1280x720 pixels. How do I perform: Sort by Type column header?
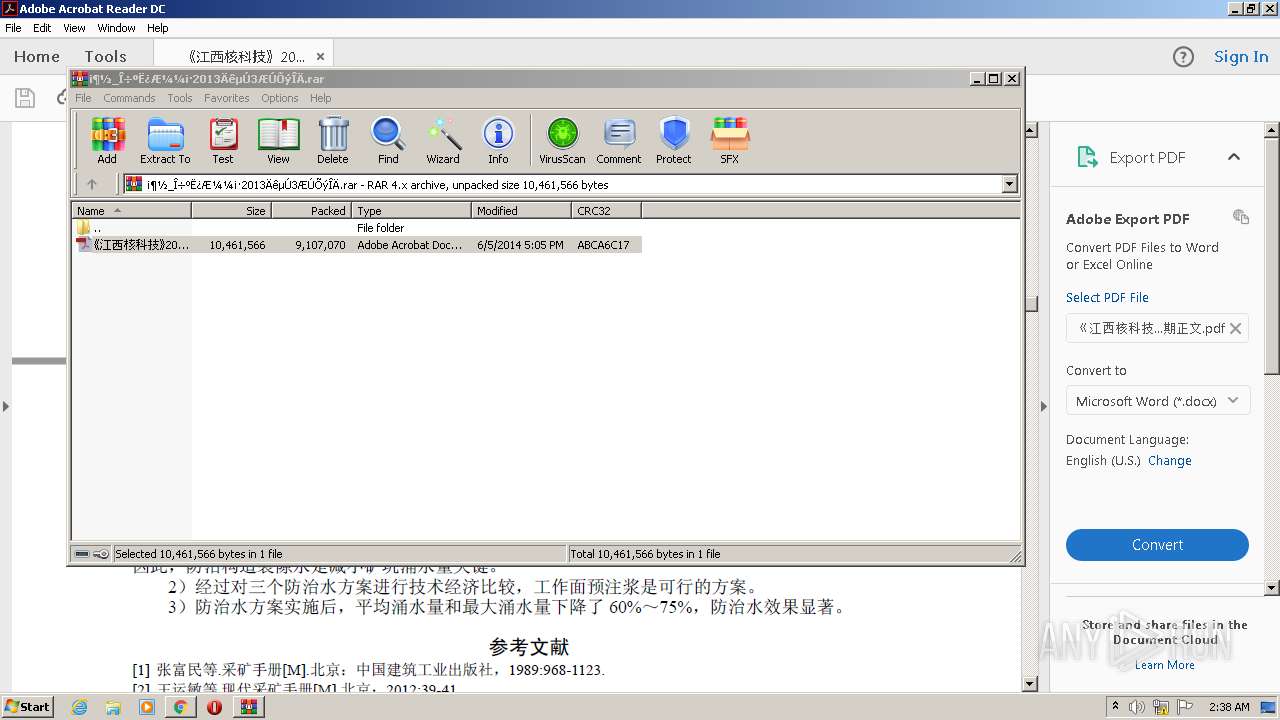click(x=411, y=211)
